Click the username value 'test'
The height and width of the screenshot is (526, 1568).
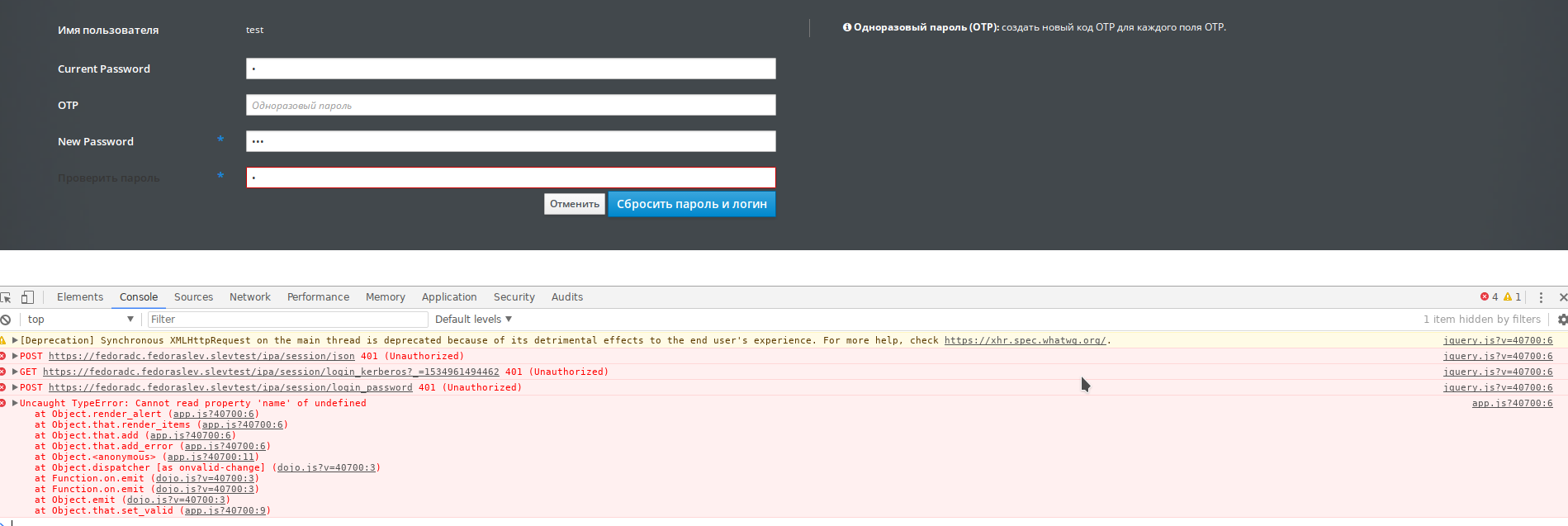pyautogui.click(x=254, y=30)
